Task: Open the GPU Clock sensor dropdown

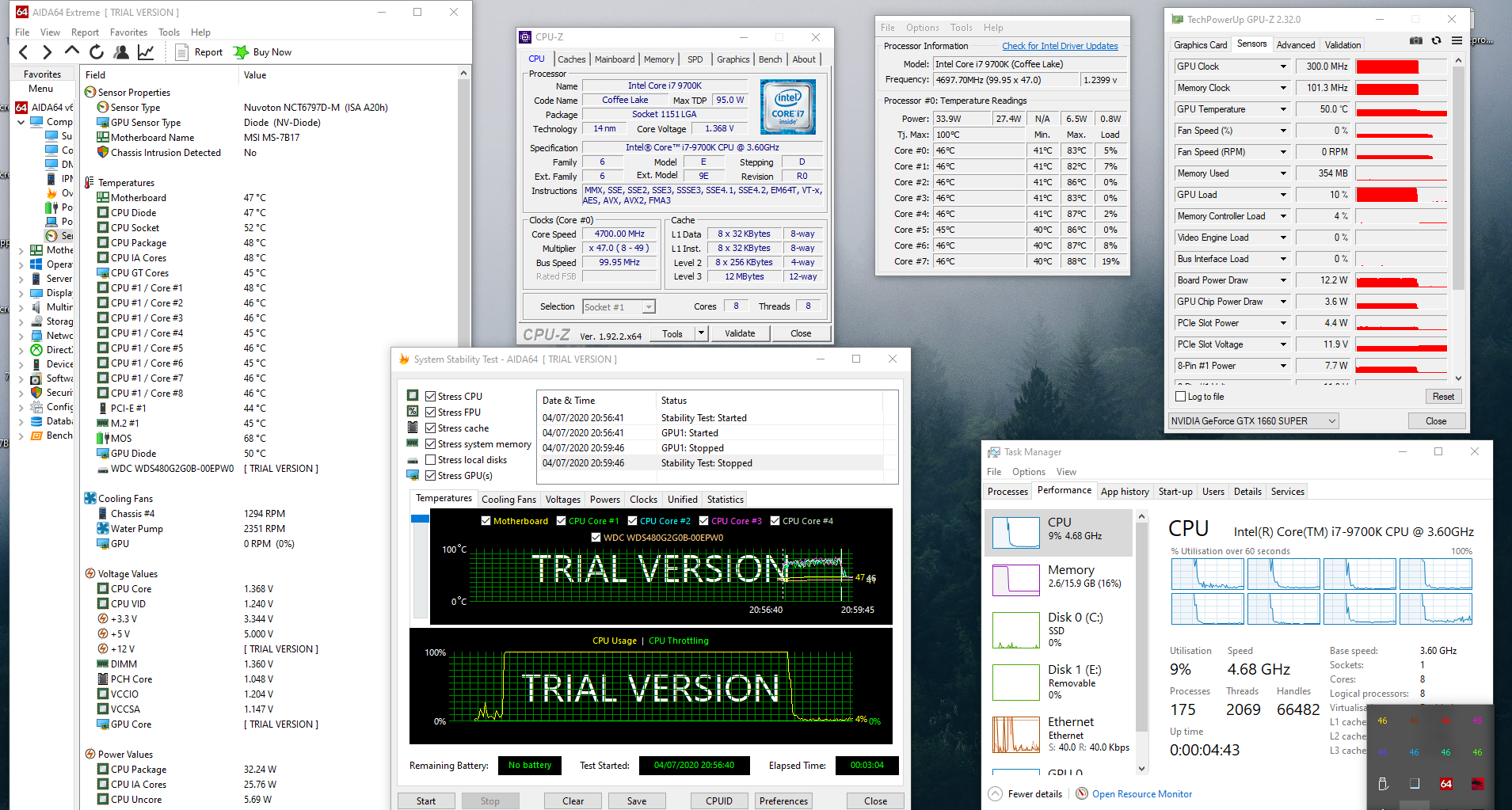Action: (x=1283, y=67)
